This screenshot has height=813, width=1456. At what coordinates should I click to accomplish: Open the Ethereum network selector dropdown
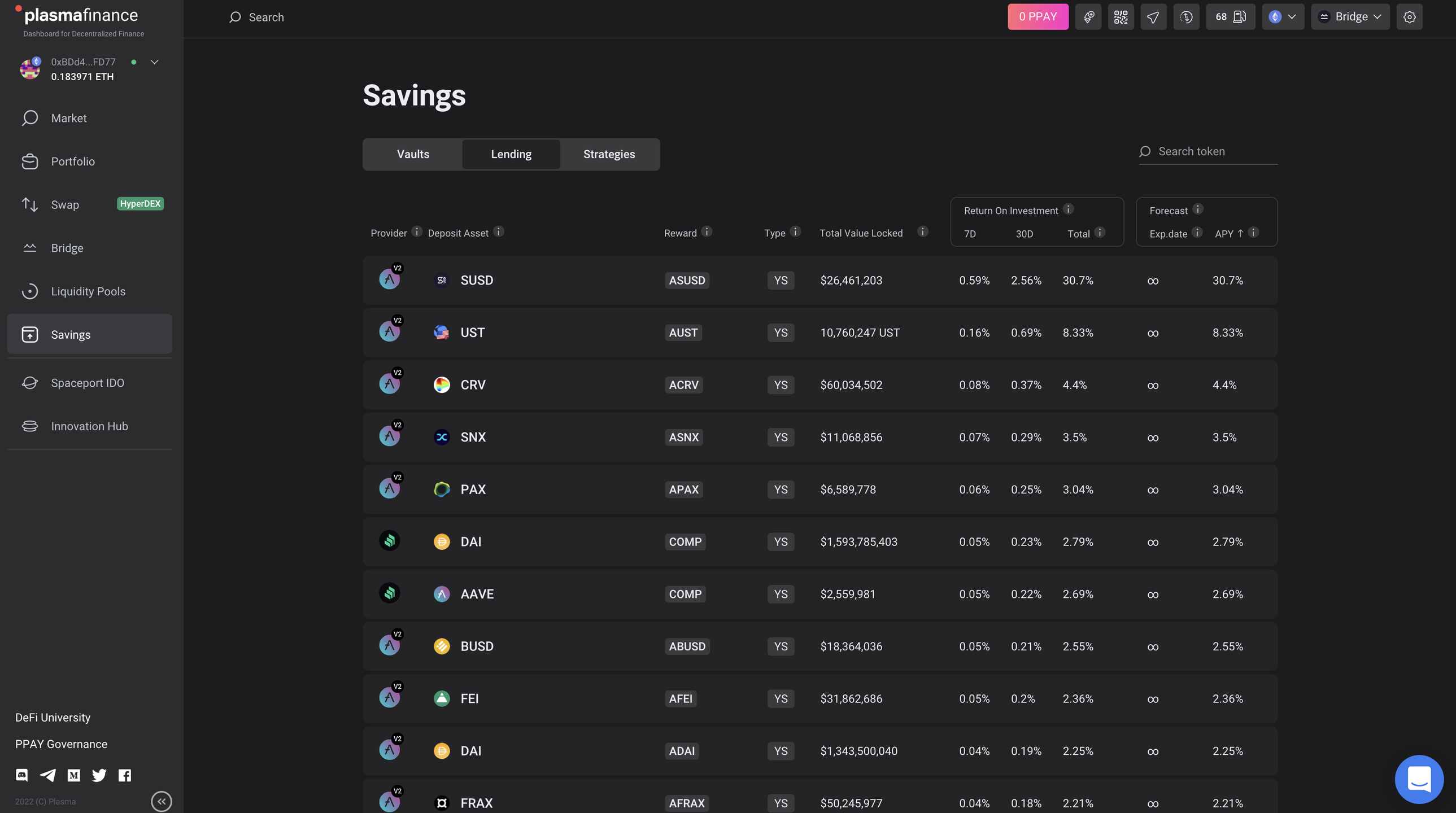pos(1283,17)
